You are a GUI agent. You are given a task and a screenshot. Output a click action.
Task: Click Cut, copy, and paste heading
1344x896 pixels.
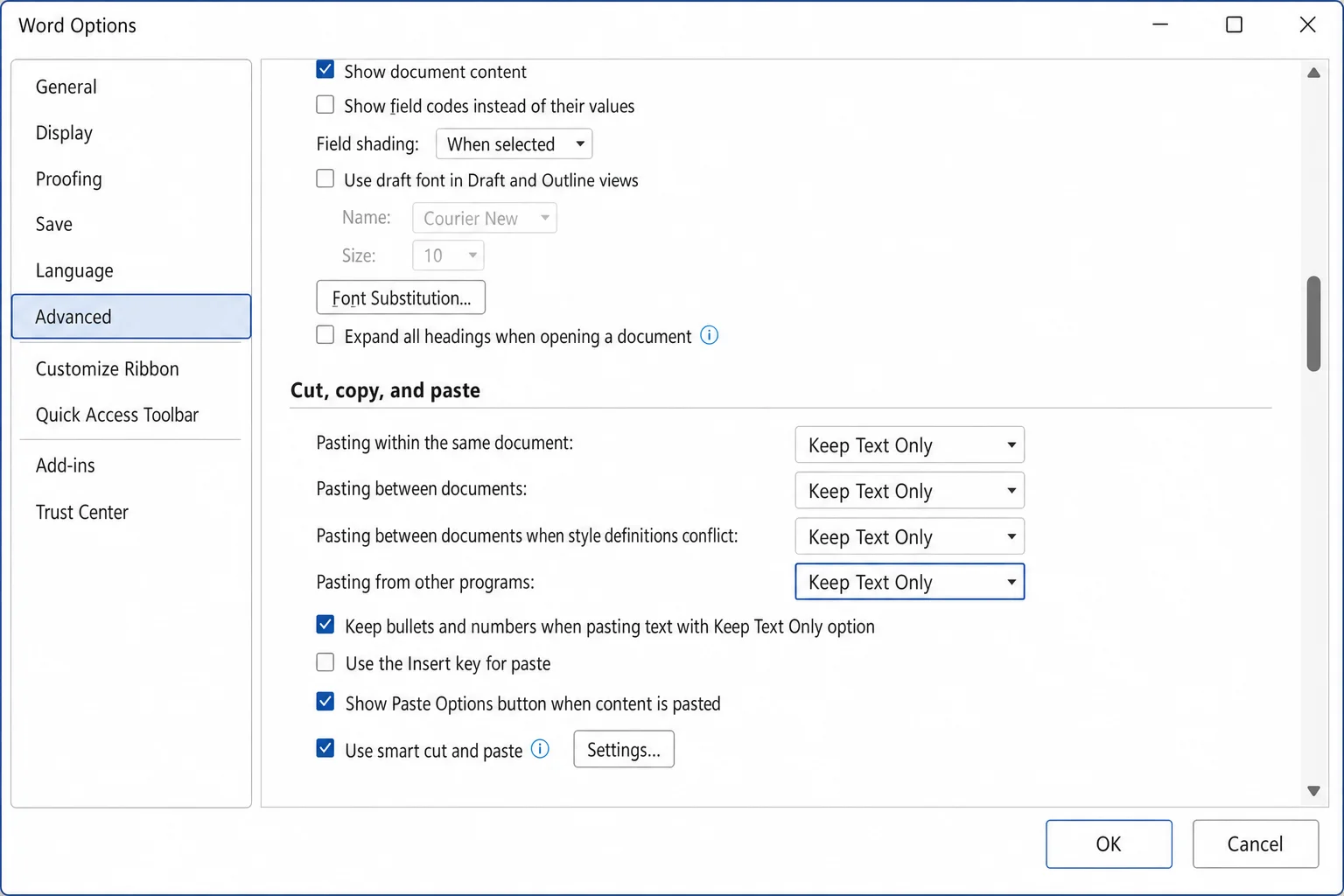tap(385, 390)
